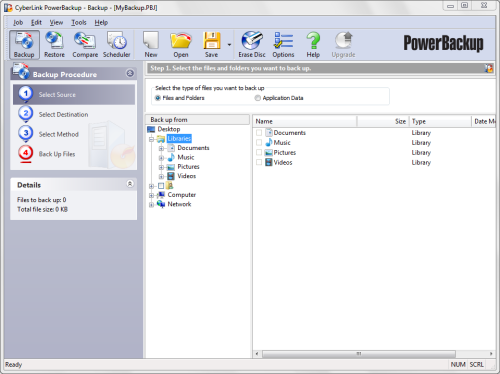Click the Documents icon in tree
Screen dimensions: 500x374
171,148
